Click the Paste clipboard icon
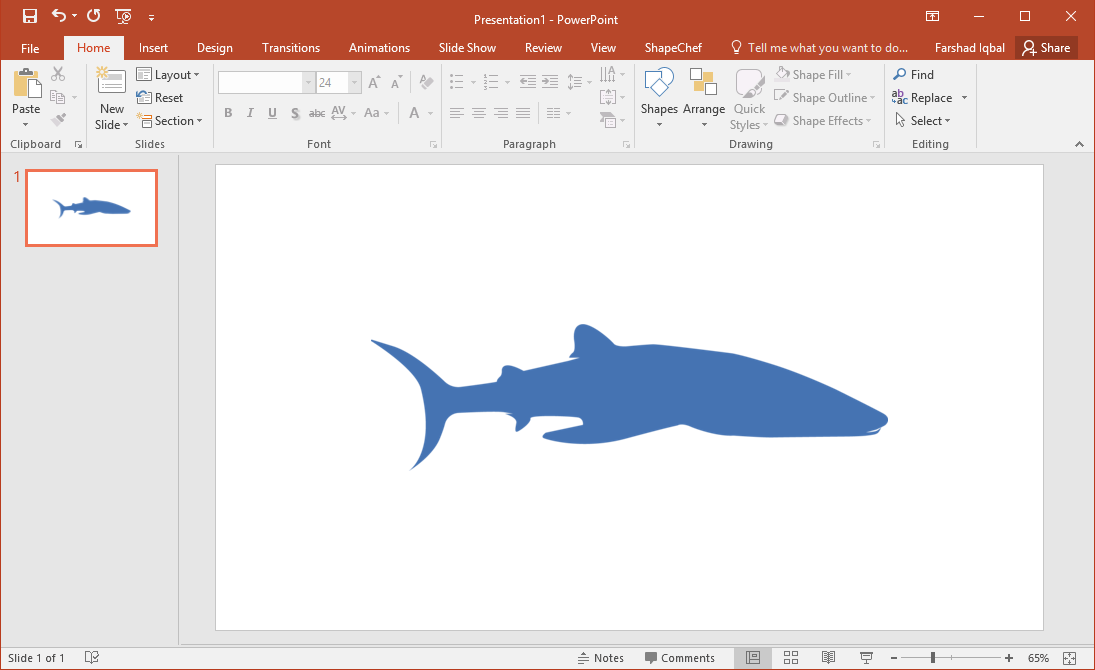 pyautogui.click(x=26, y=86)
